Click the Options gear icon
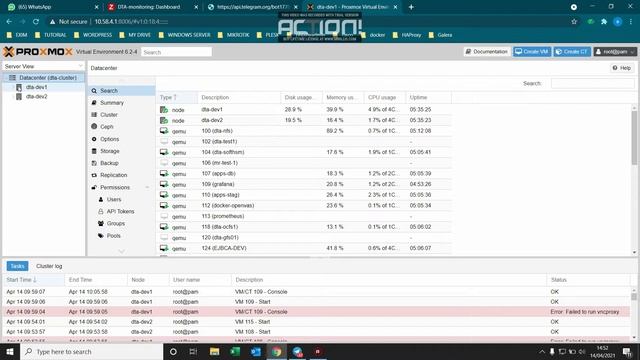640x360 pixels. click(x=94, y=139)
